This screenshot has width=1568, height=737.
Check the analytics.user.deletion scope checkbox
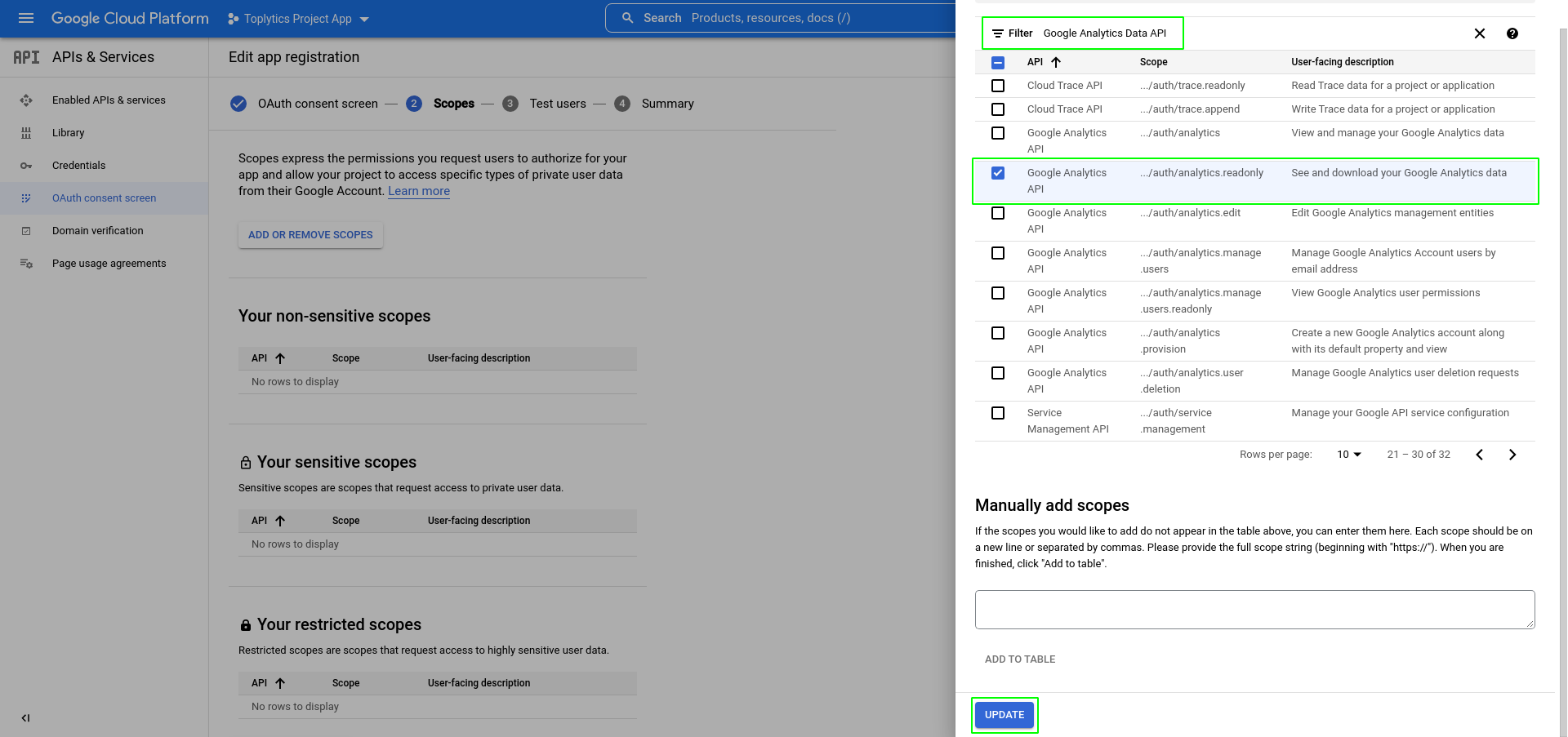pos(998,373)
